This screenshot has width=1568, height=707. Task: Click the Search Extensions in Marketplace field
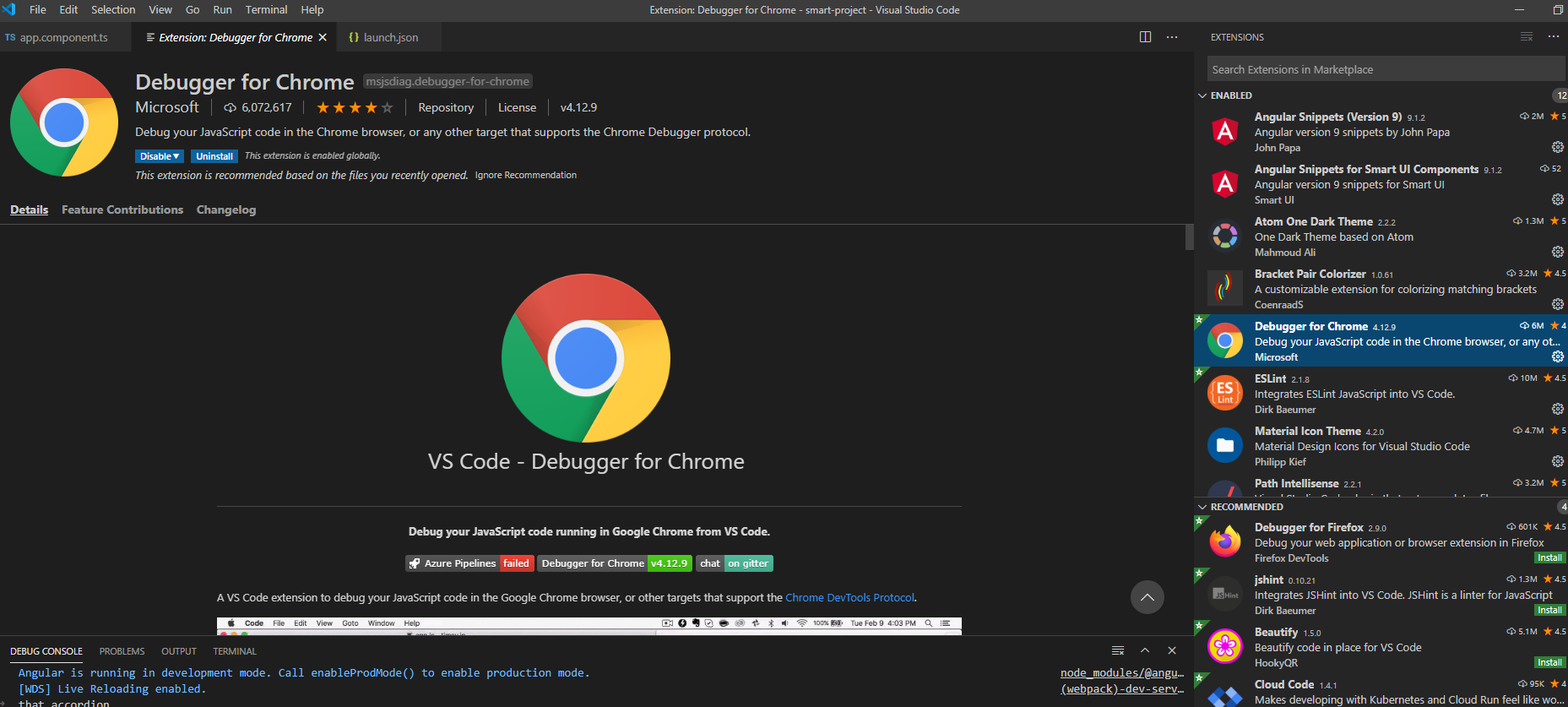click(x=1386, y=69)
